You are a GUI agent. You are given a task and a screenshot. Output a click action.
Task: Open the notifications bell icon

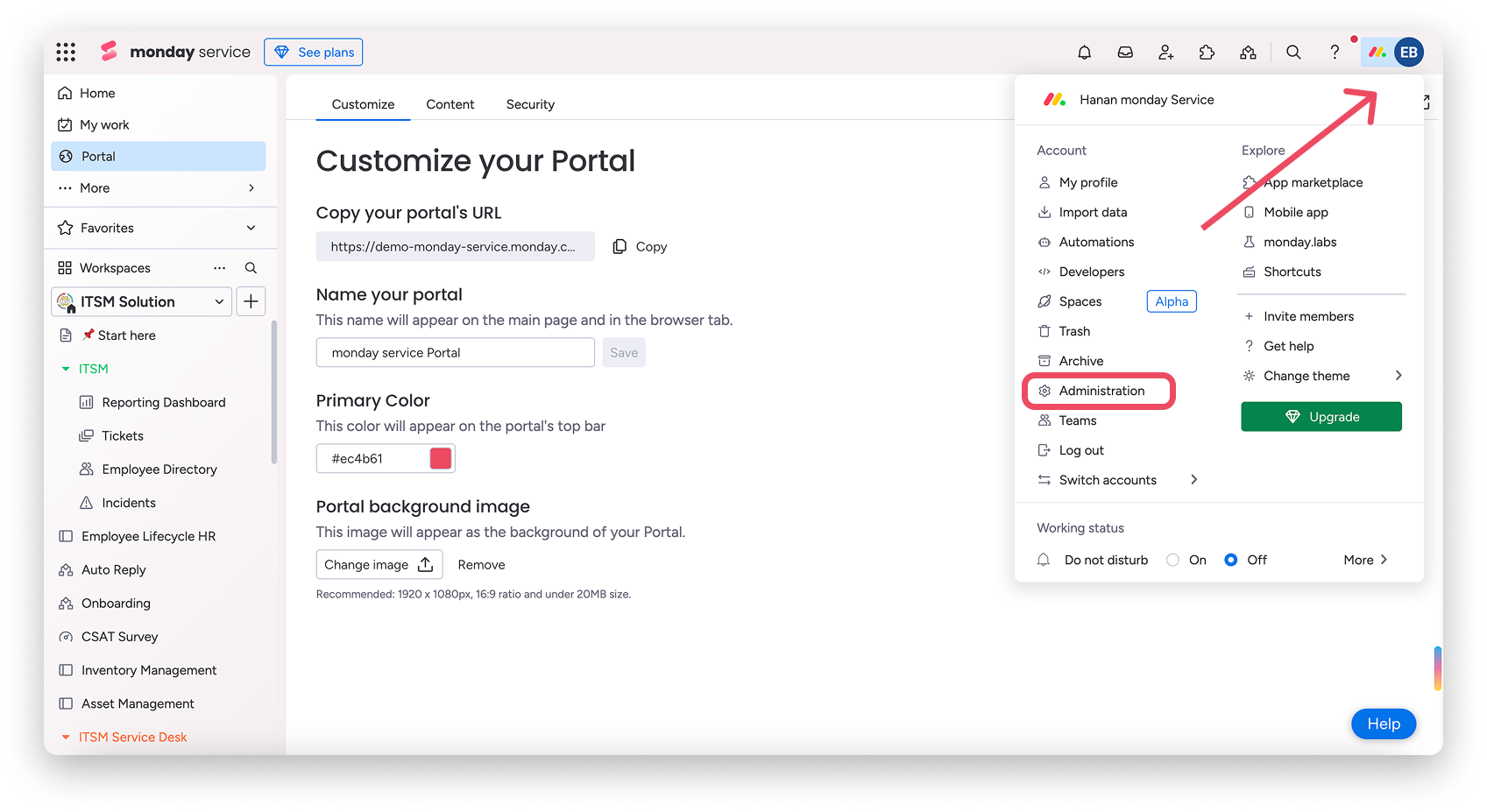click(x=1084, y=52)
